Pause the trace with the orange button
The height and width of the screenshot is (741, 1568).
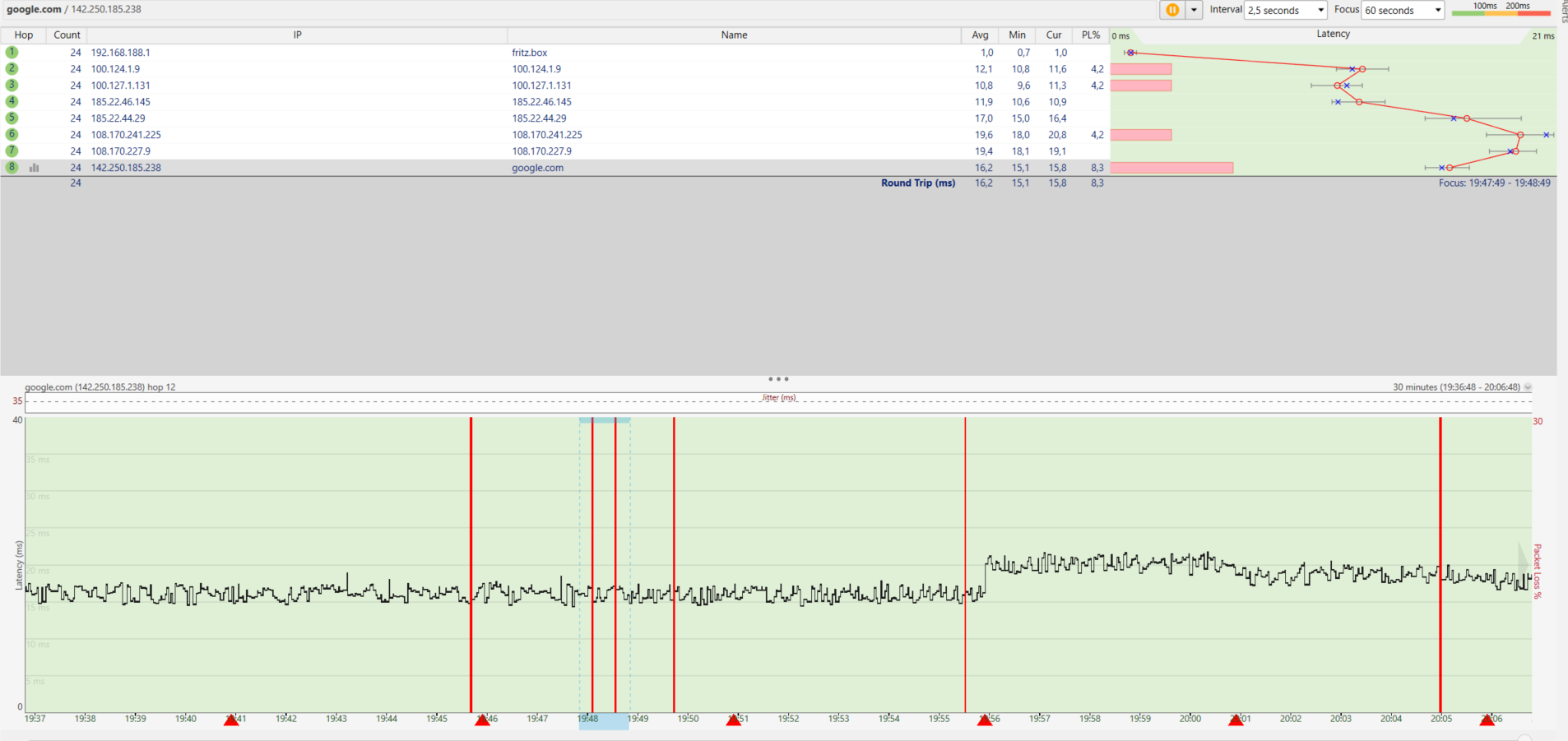1172,10
